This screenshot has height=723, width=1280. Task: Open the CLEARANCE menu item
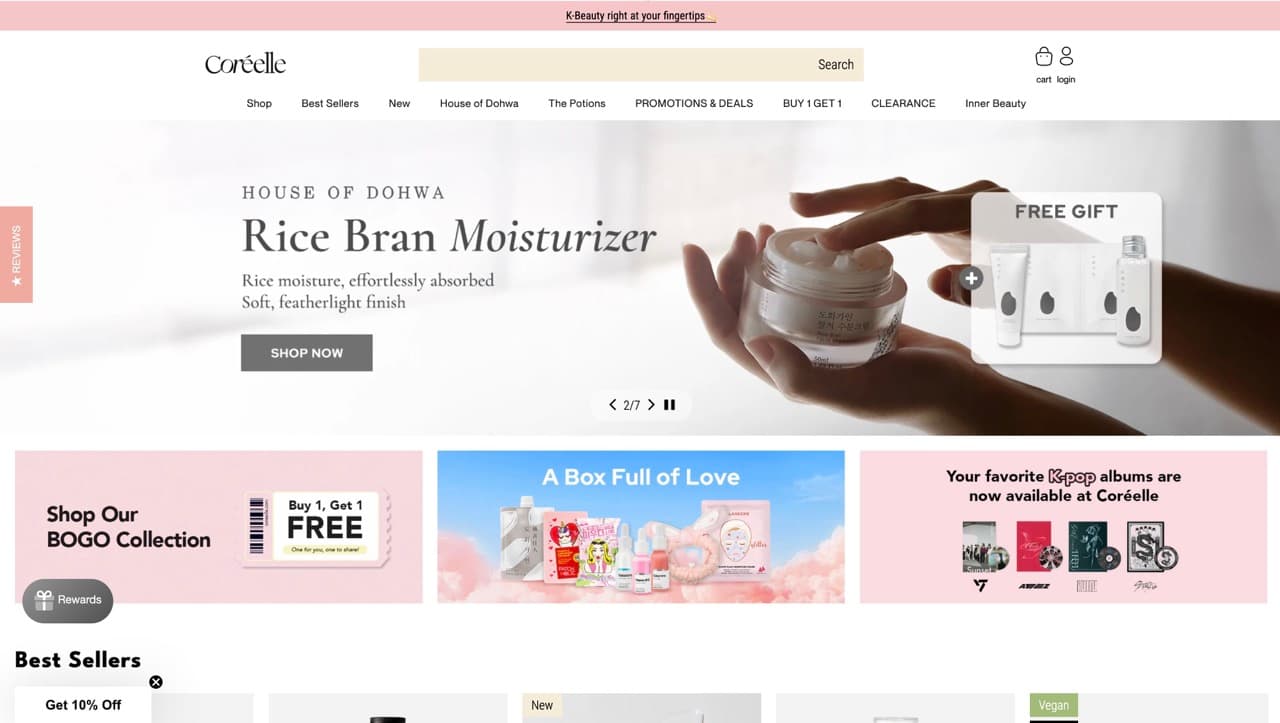(903, 103)
